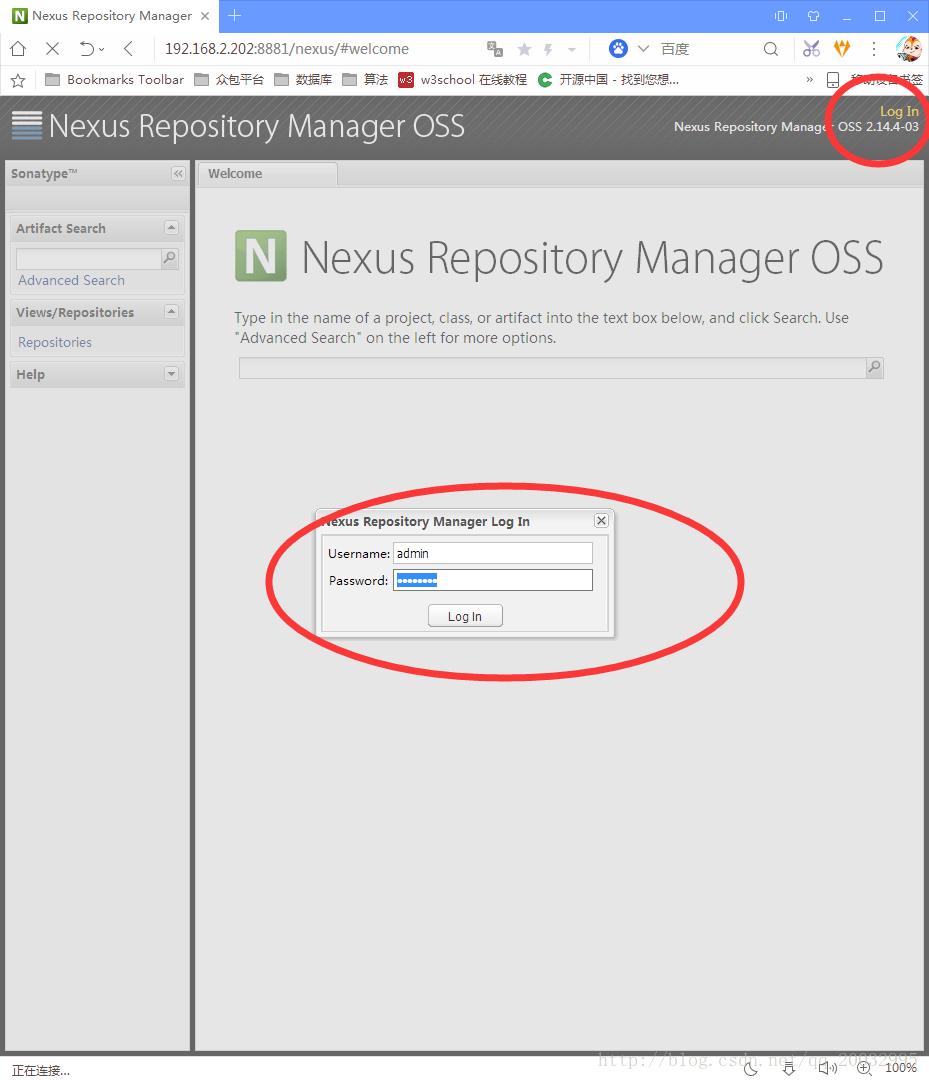This screenshot has width=929, height=1080.
Task: Close the Log In dialog
Action: coord(601,521)
